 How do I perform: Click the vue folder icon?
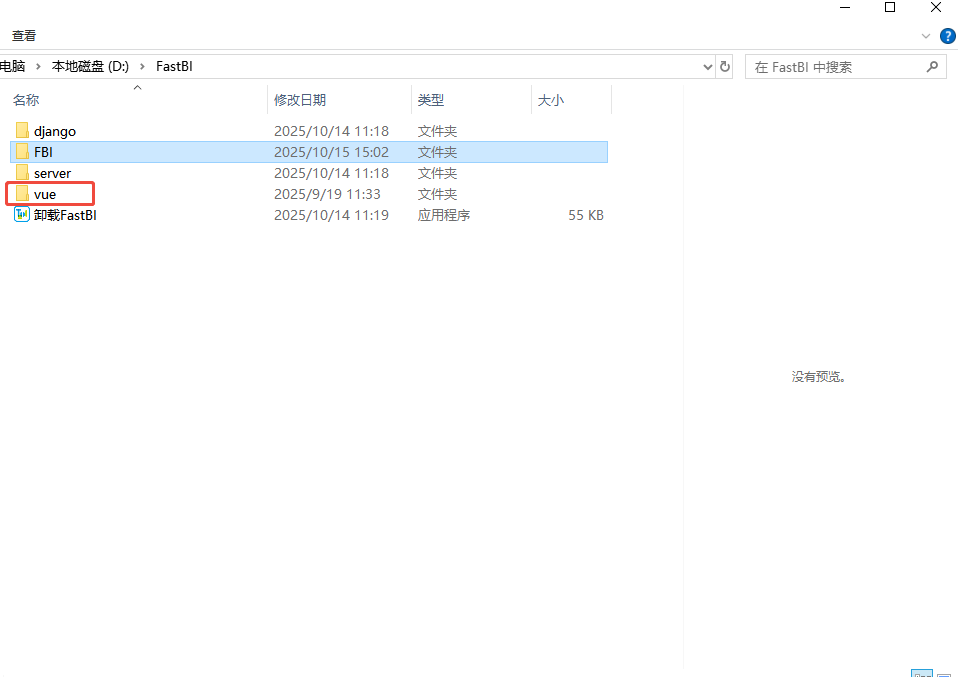tap(22, 194)
